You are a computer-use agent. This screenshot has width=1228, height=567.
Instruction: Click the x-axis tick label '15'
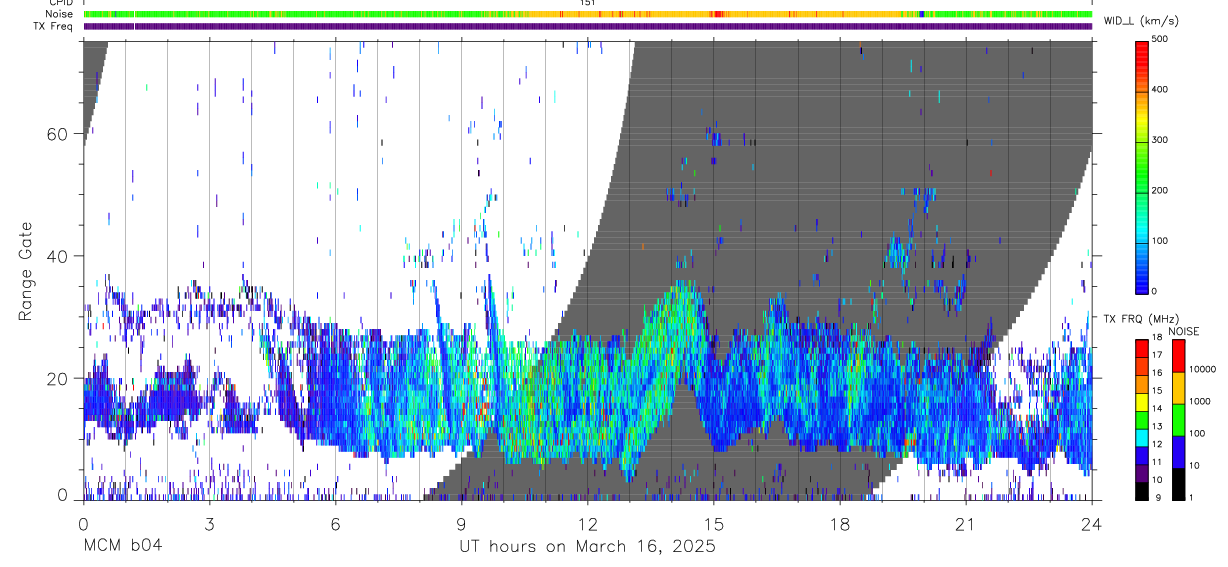pyautogui.click(x=714, y=523)
